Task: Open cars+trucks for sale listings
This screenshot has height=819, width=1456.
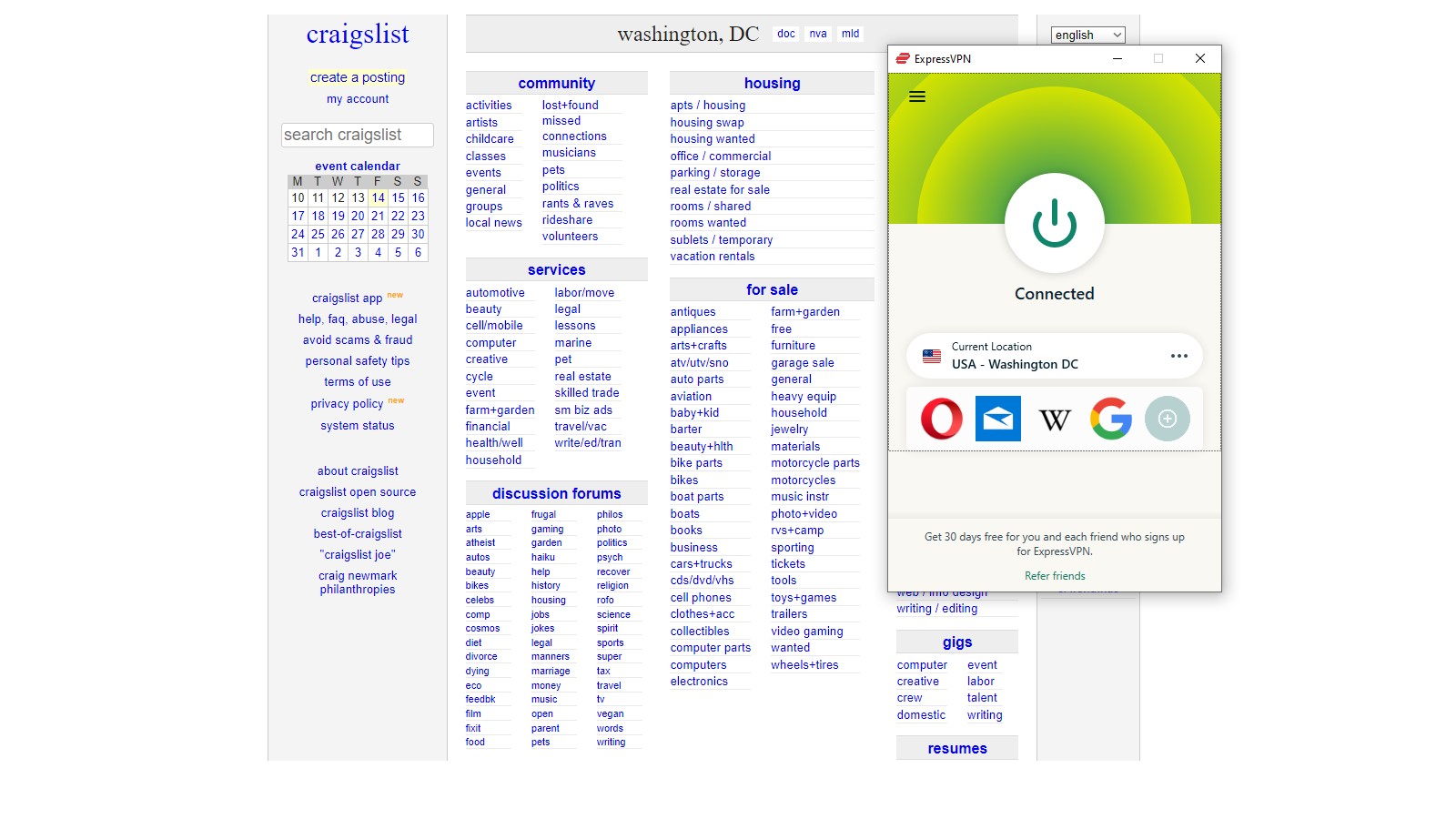Action: pyautogui.click(x=702, y=564)
